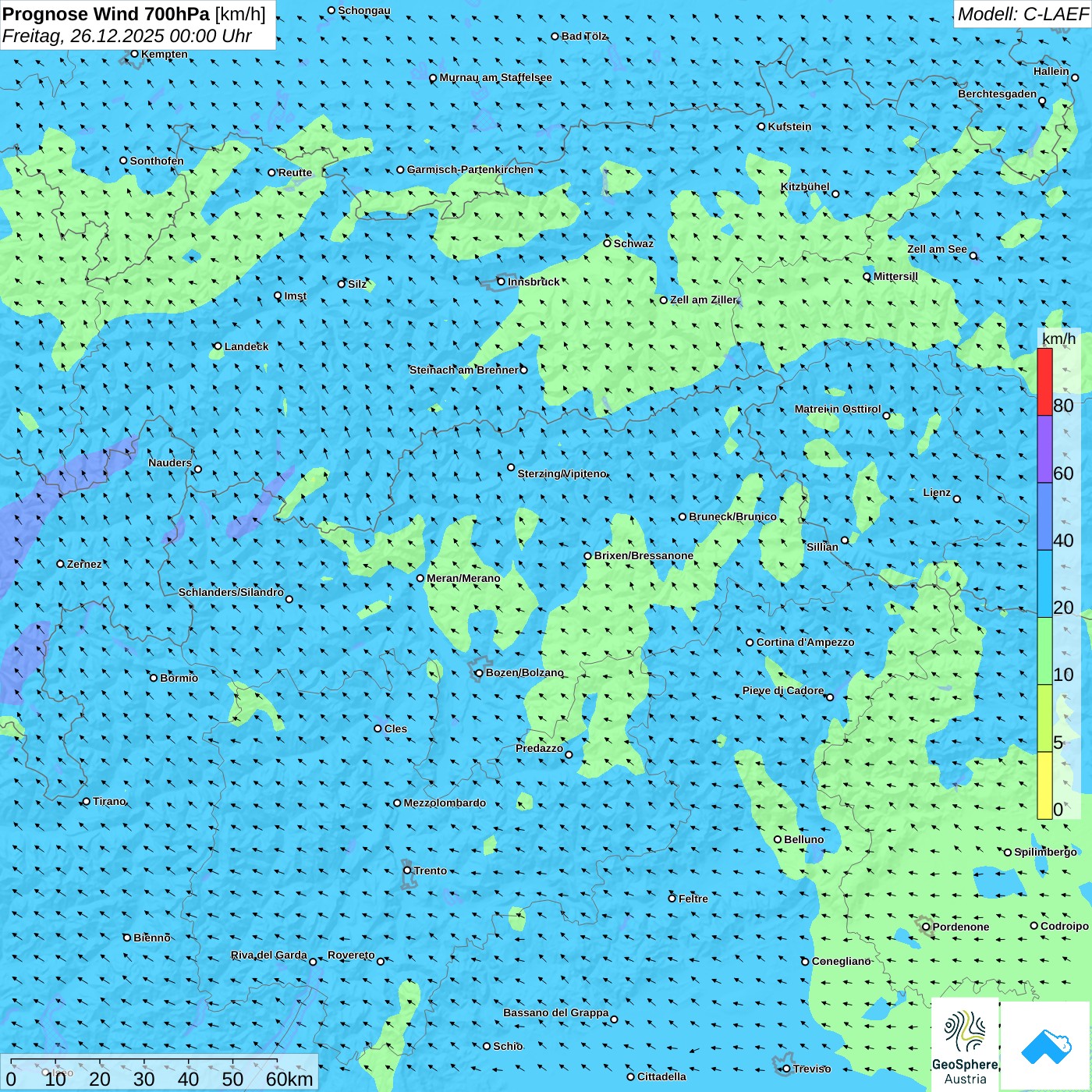The width and height of the screenshot is (1092, 1092).
Task: Click the Pordenone city marker
Action: pyautogui.click(x=926, y=927)
